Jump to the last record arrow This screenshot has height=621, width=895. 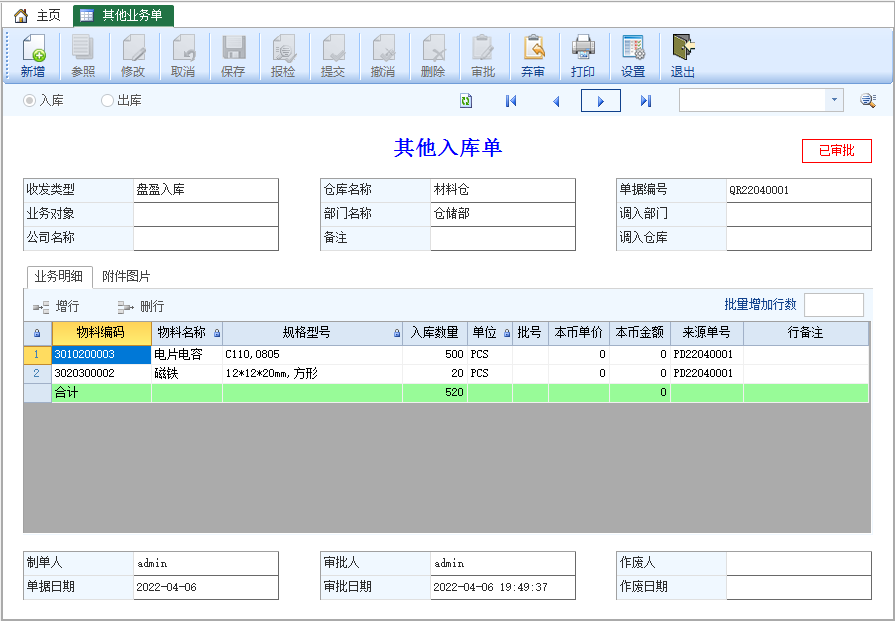click(x=646, y=101)
